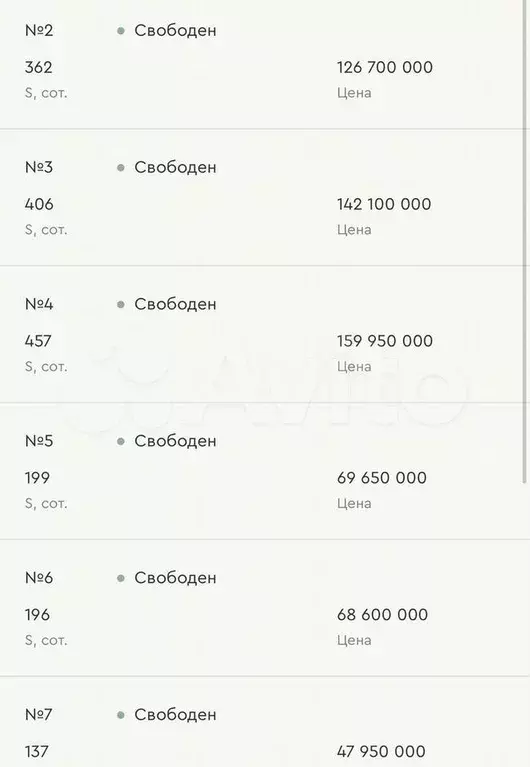The width and height of the screenshot is (530, 767).
Task: Click the area value 196
Action: click(37, 615)
